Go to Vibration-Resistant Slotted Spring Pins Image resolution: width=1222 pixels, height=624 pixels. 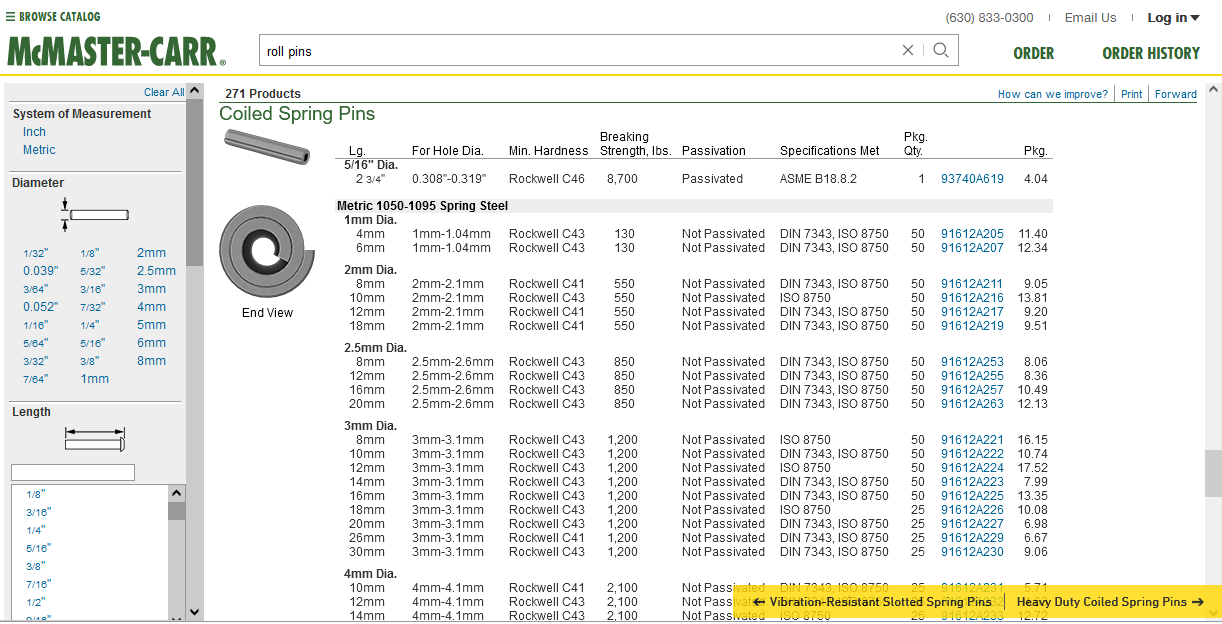(872, 602)
